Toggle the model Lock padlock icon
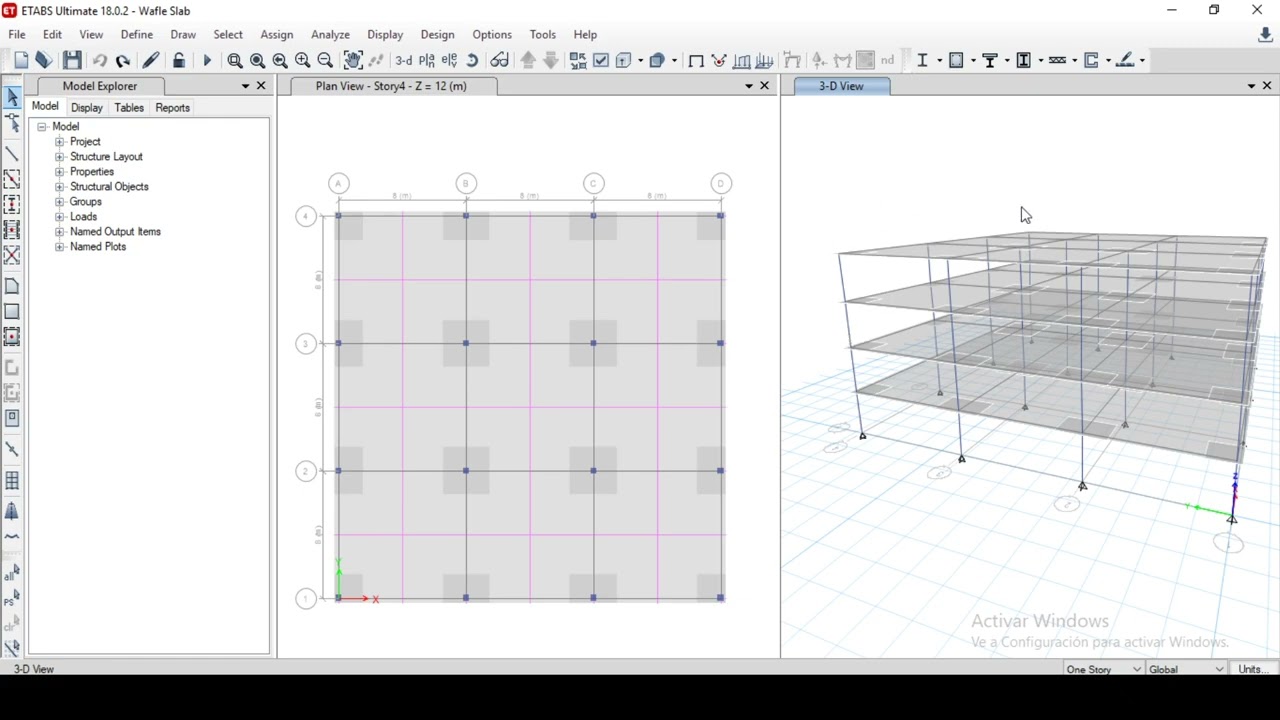1280x720 pixels. point(178,60)
